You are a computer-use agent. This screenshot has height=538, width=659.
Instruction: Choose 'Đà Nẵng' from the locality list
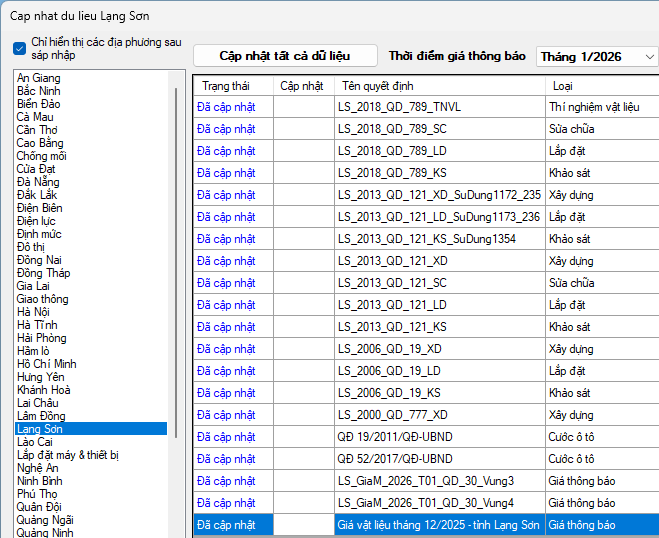pos(37,182)
